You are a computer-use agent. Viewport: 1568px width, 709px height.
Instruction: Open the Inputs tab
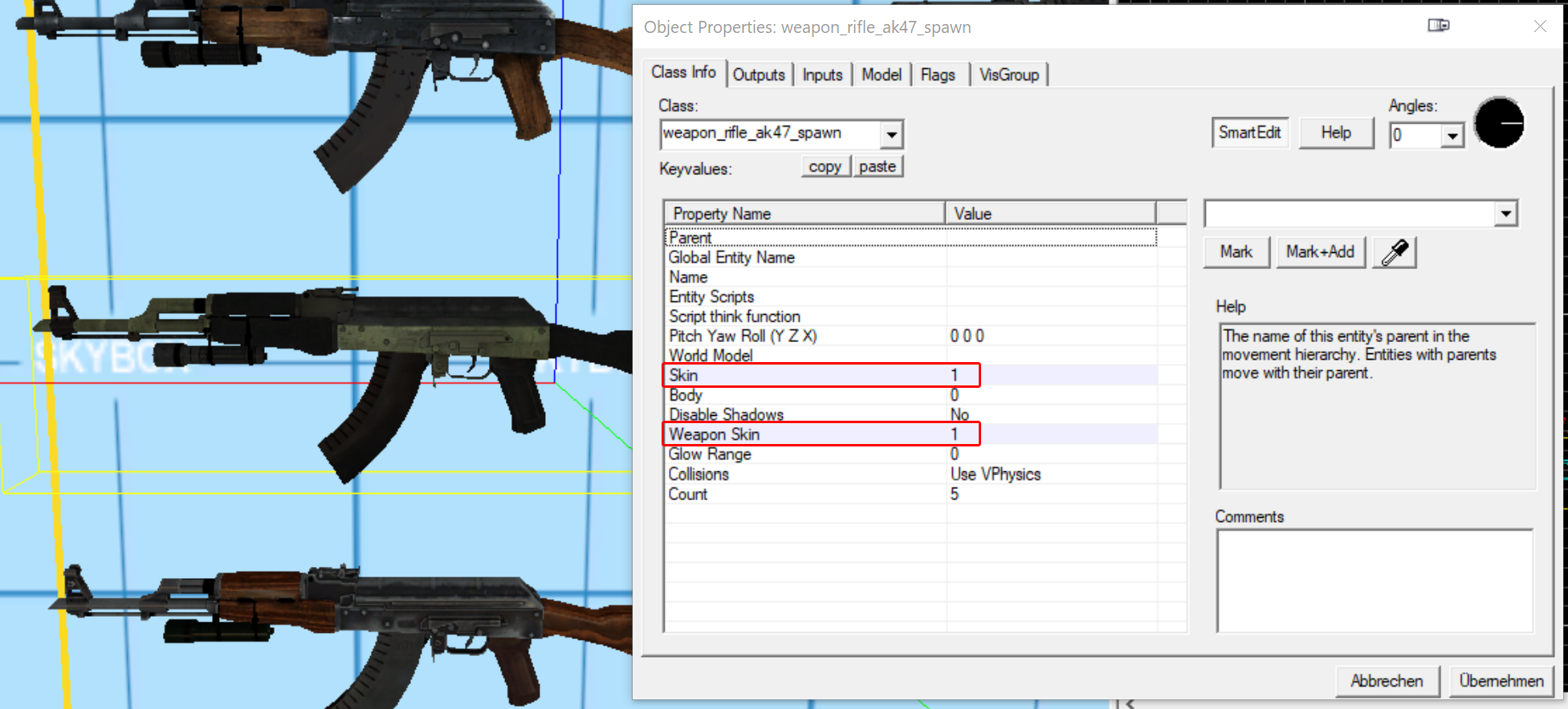tap(822, 75)
